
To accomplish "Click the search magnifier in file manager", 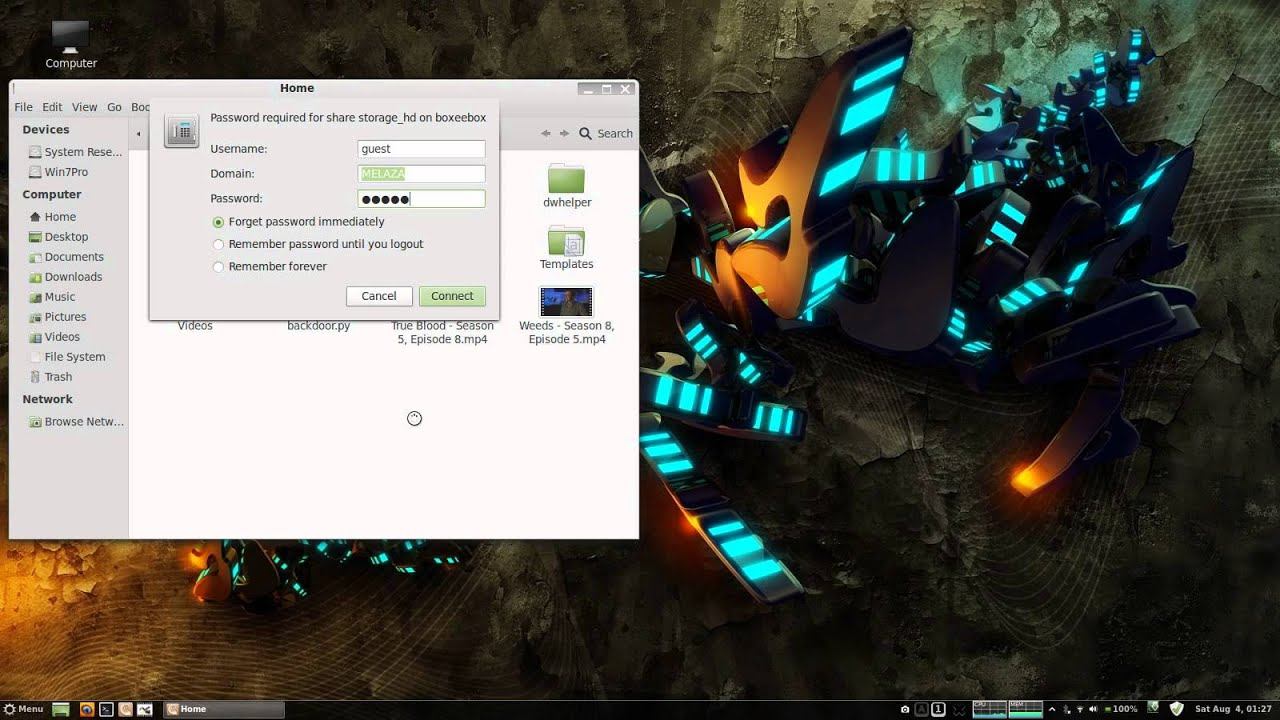I will [586, 133].
